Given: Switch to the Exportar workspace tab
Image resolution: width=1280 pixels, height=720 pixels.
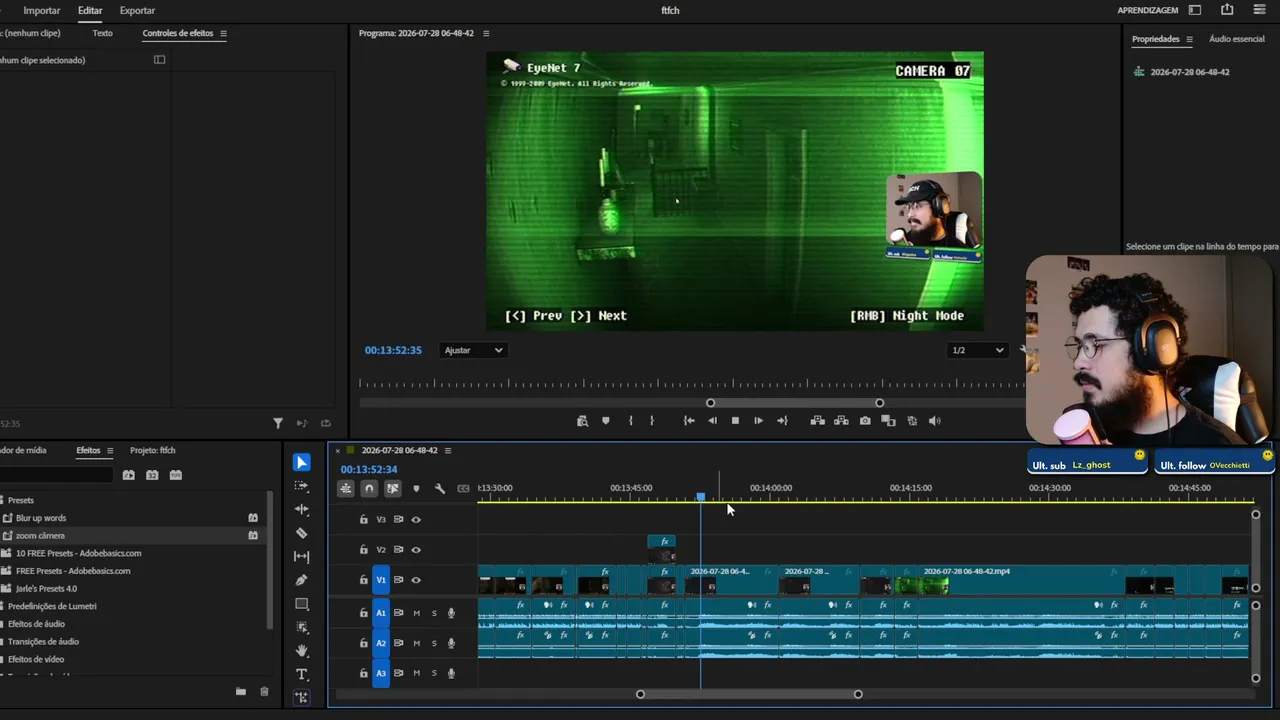Looking at the screenshot, I should click(x=137, y=10).
